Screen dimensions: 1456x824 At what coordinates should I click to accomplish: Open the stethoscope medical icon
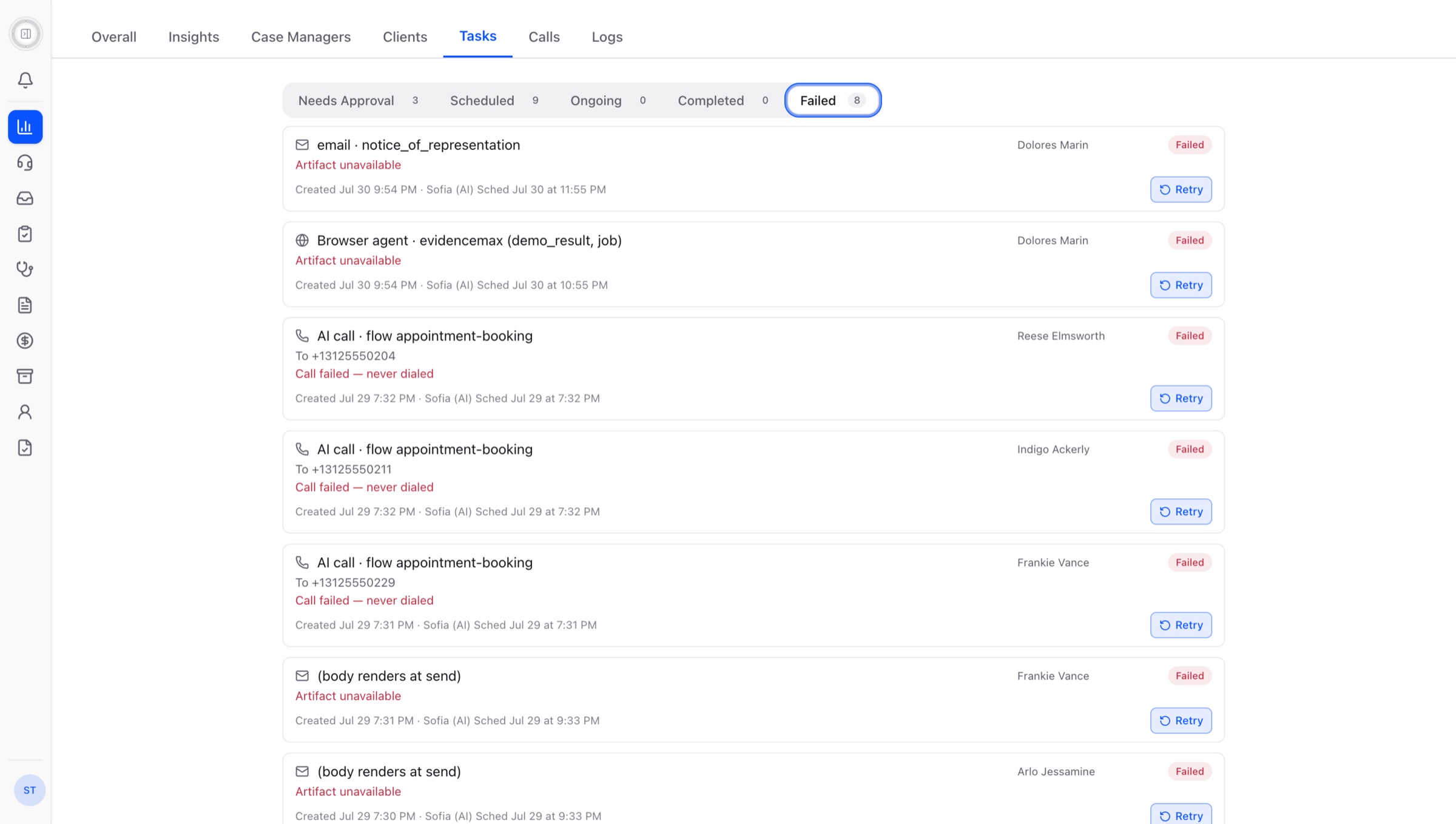[25, 269]
